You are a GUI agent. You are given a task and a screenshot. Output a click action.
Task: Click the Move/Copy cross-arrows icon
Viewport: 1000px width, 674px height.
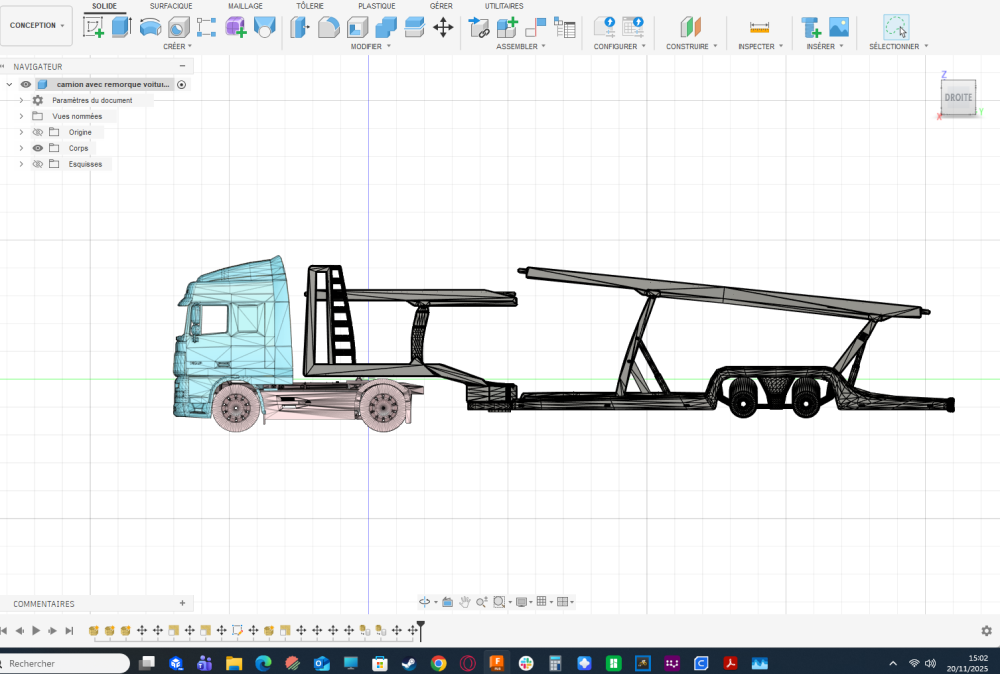tap(443, 27)
